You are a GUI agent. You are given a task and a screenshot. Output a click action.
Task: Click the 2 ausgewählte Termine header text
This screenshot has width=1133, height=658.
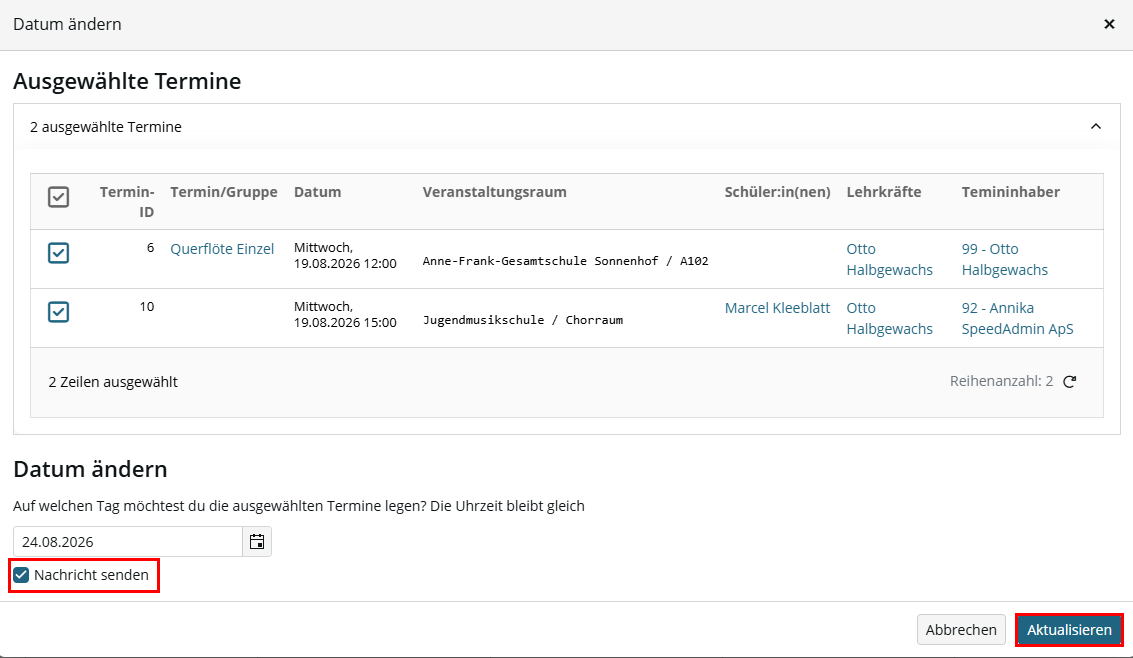click(105, 127)
